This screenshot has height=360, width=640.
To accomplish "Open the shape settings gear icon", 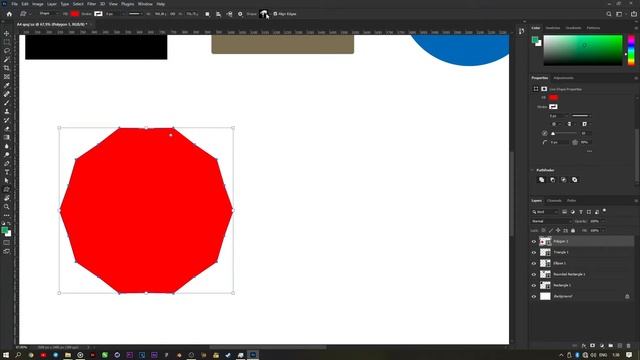I will coord(240,14).
